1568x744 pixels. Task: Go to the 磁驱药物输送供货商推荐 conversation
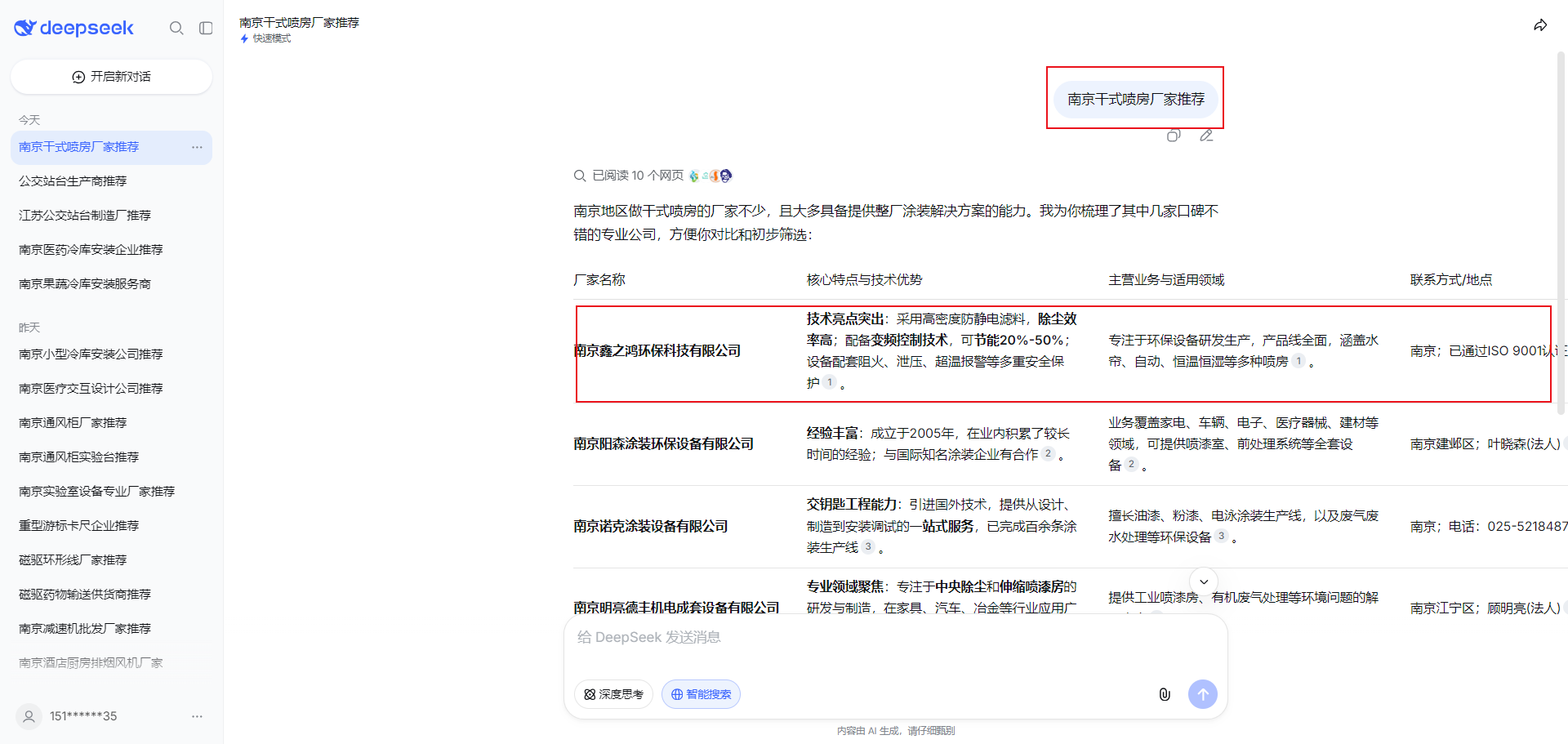(111, 595)
